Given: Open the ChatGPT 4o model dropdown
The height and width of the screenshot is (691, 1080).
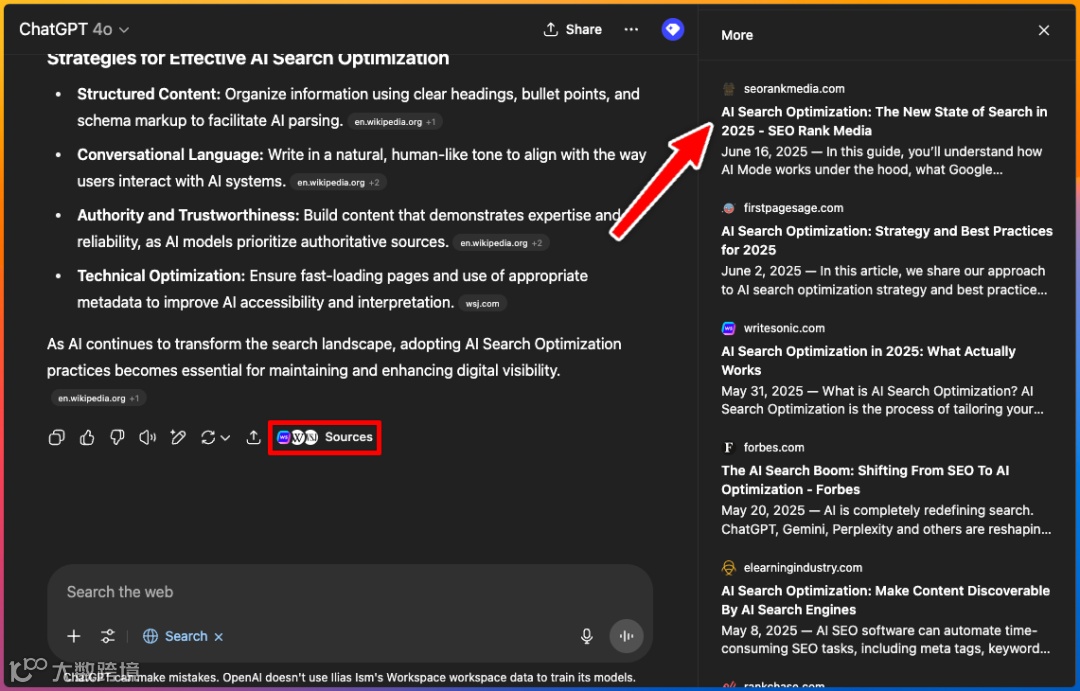Looking at the screenshot, I should tap(74, 30).
